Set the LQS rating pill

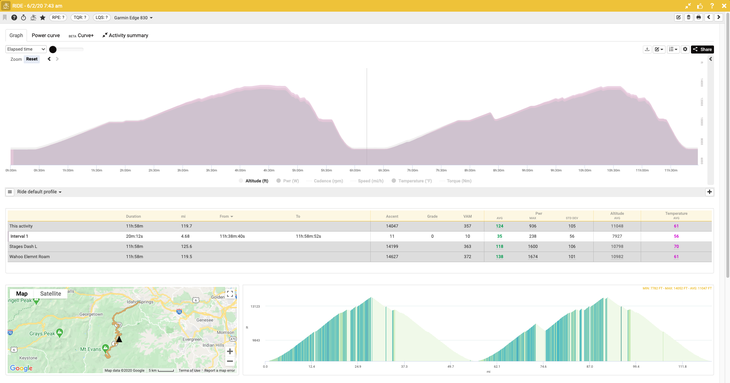click(x=101, y=18)
